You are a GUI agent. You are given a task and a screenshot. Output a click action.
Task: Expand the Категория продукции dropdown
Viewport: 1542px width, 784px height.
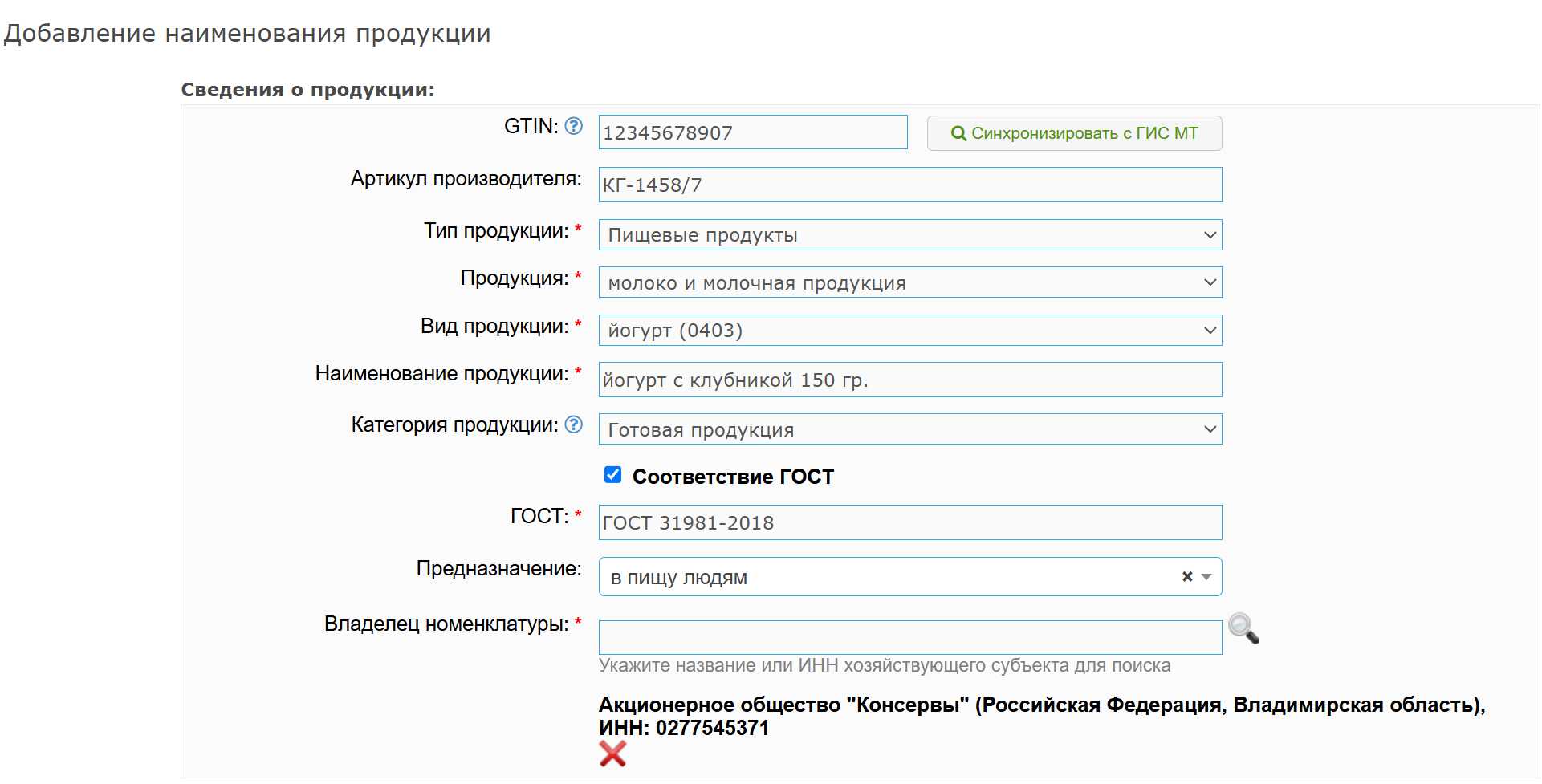coord(909,429)
